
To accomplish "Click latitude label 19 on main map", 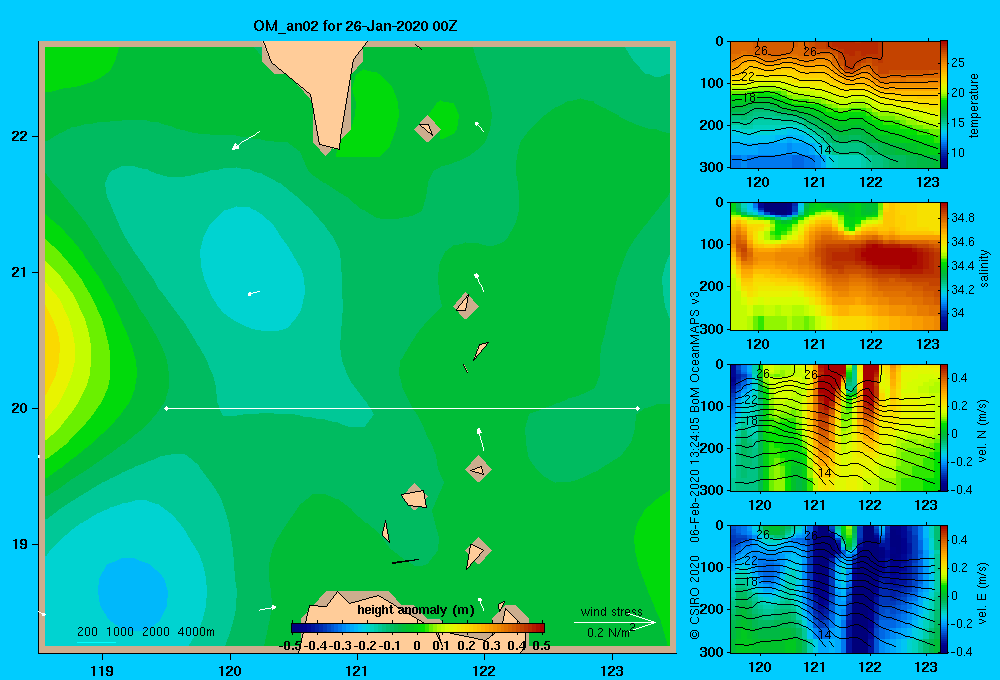I will pos(20,544).
